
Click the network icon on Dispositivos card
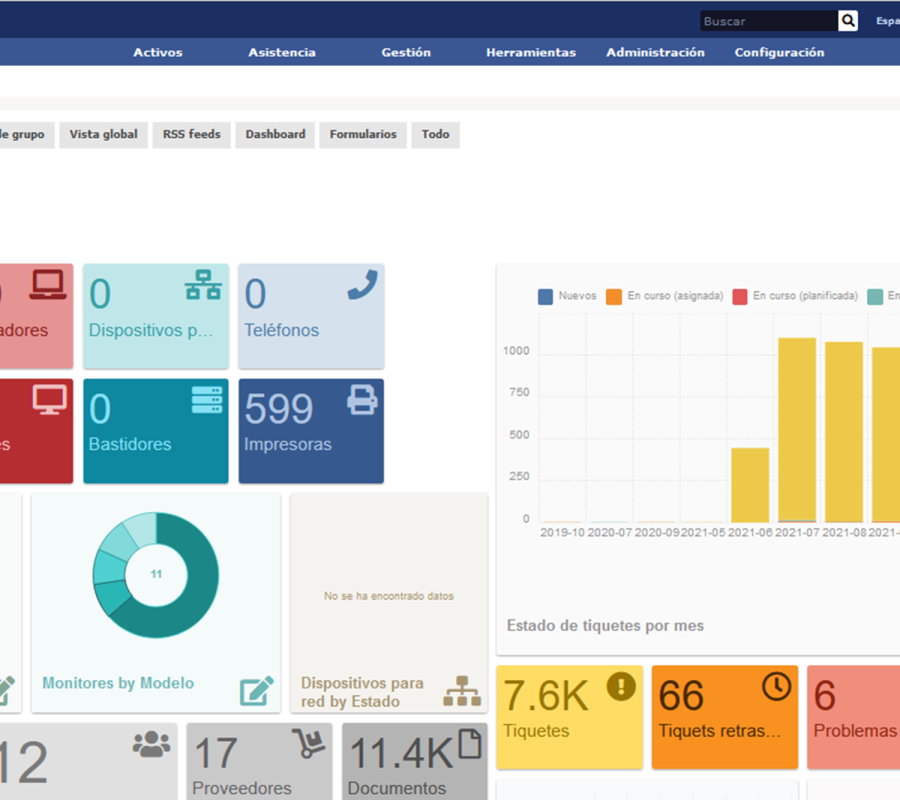pos(203,285)
